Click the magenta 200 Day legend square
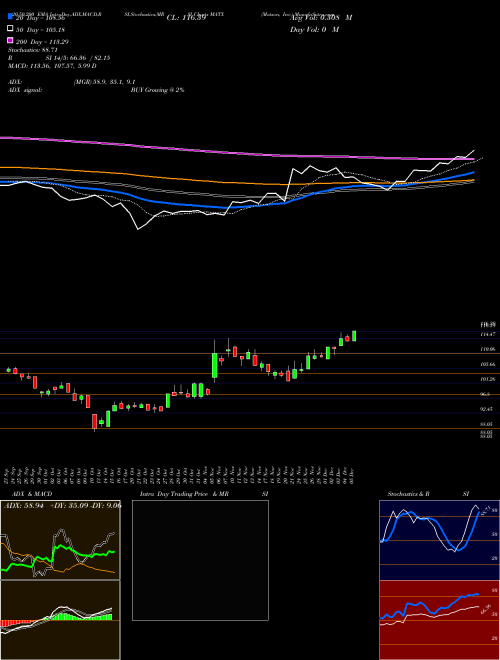 (x=10, y=40)
